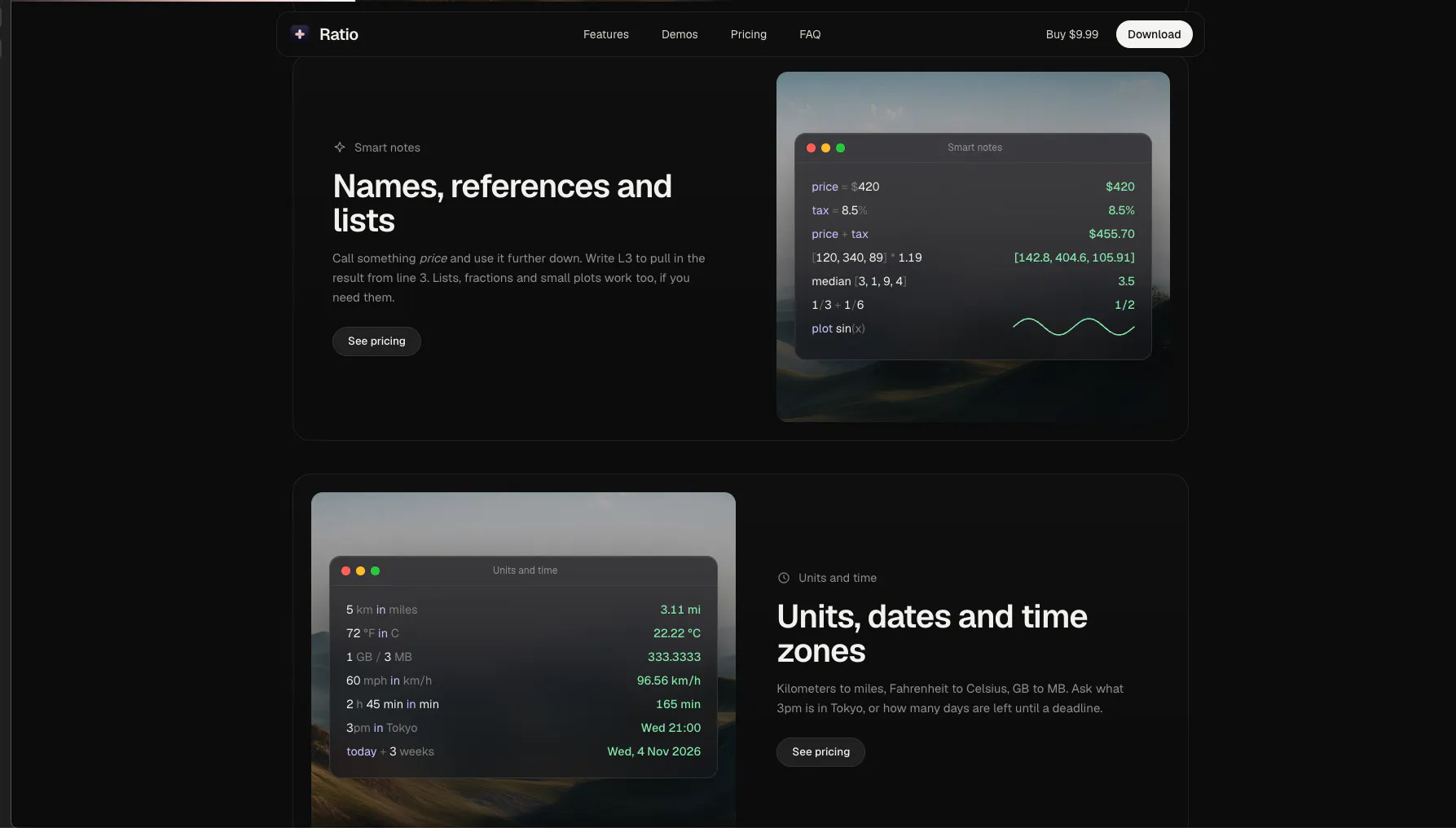Click red dot in Units and time window
Screen dimensions: 1456x828
[x=345, y=570]
